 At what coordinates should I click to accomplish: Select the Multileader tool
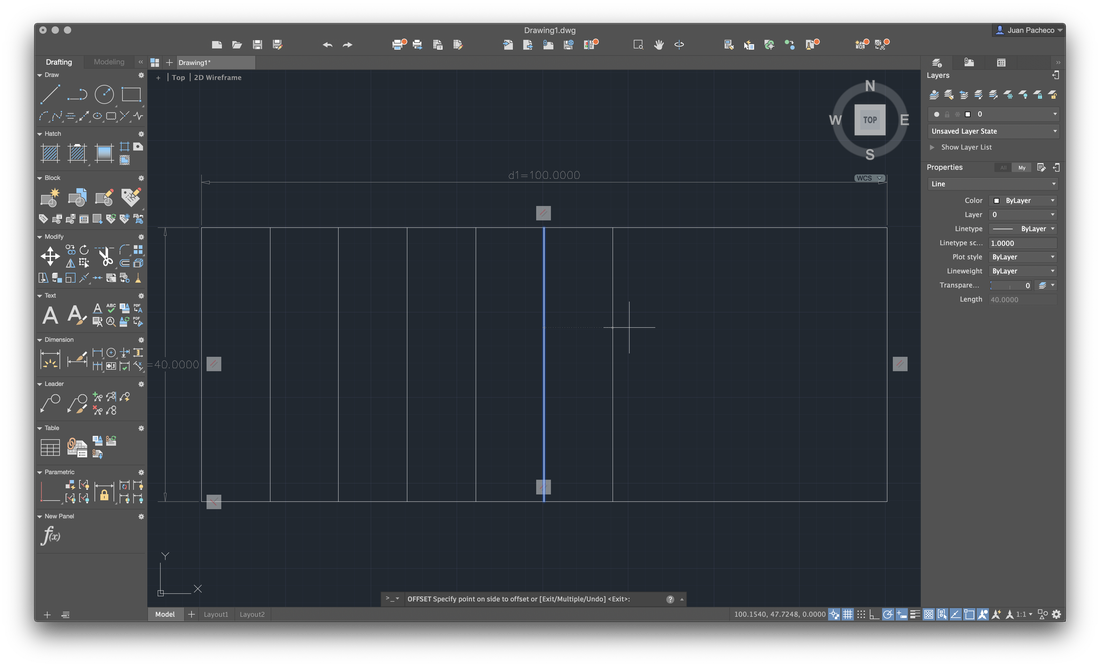coord(50,403)
